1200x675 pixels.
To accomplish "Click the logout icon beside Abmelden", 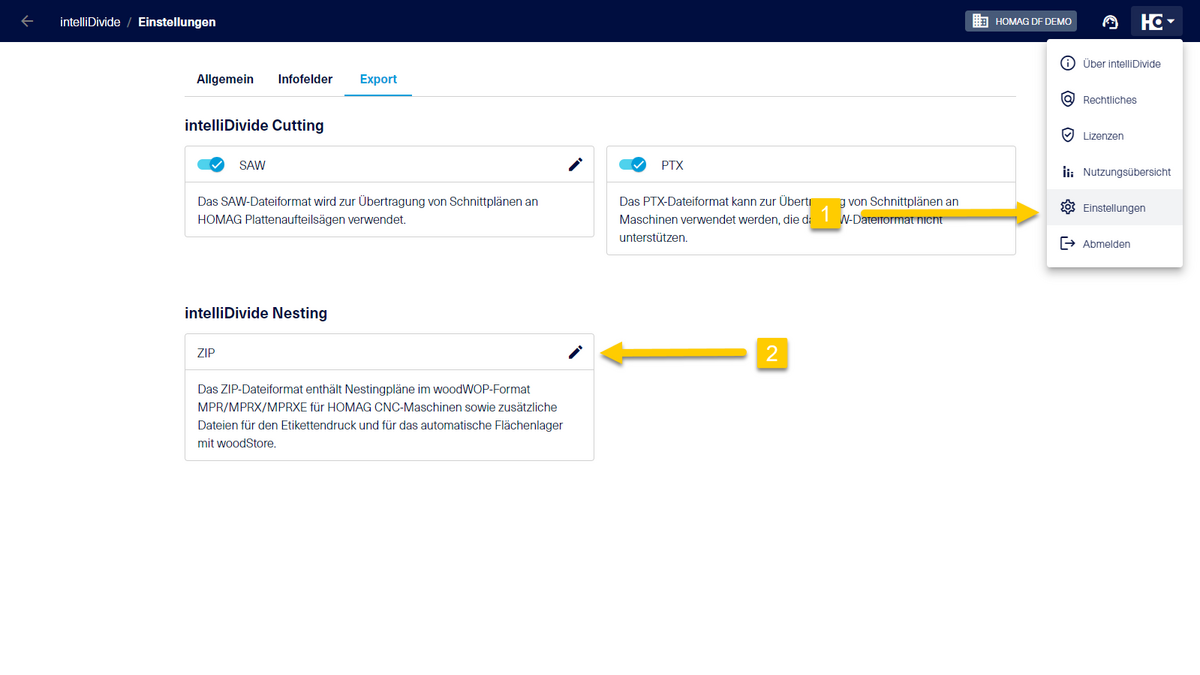I will click(1068, 243).
